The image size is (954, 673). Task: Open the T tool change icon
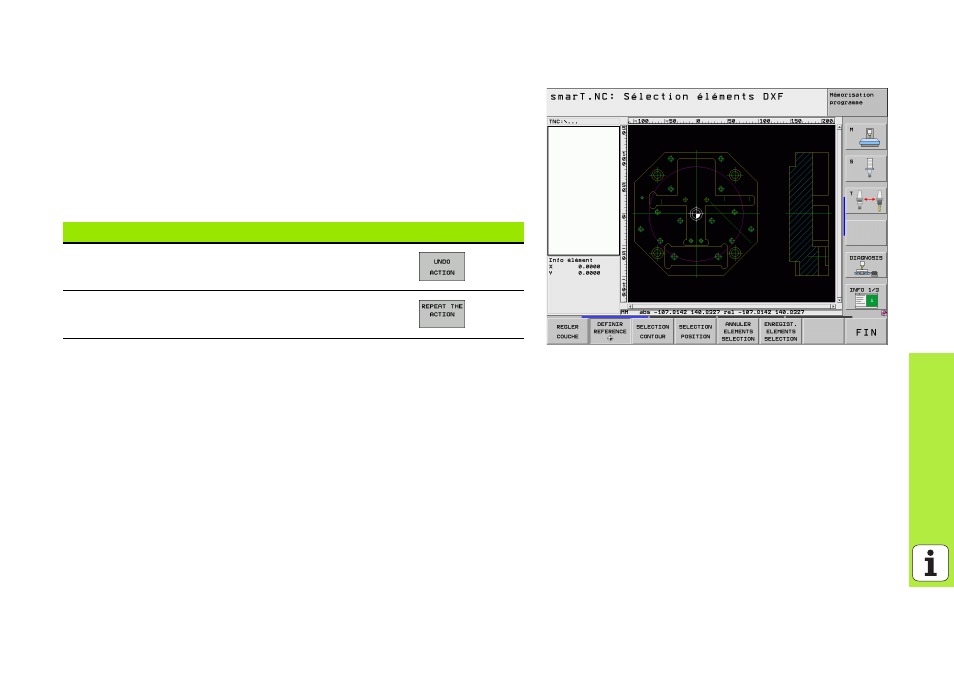(x=866, y=200)
